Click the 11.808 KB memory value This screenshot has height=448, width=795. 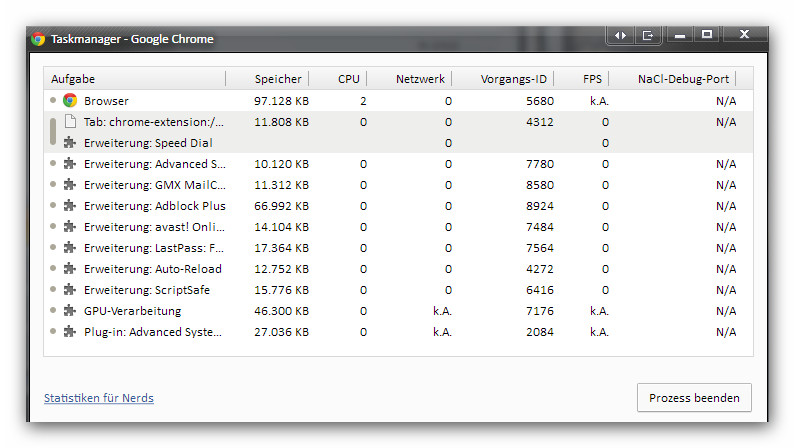point(281,122)
